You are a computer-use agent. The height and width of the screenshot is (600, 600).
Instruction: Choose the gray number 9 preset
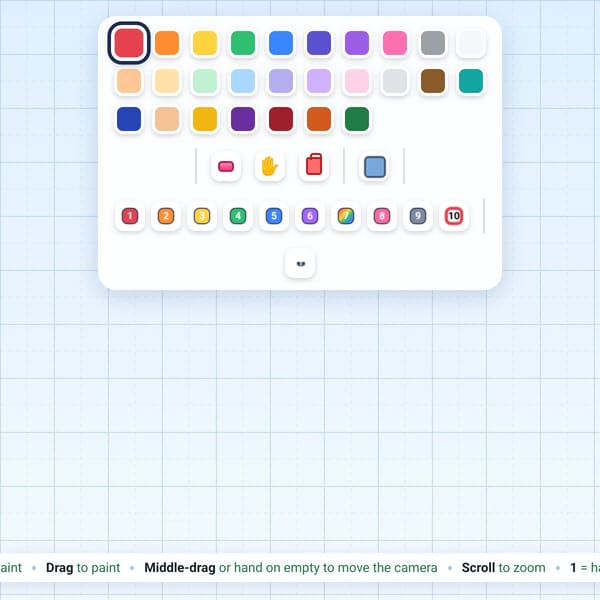[417, 216]
